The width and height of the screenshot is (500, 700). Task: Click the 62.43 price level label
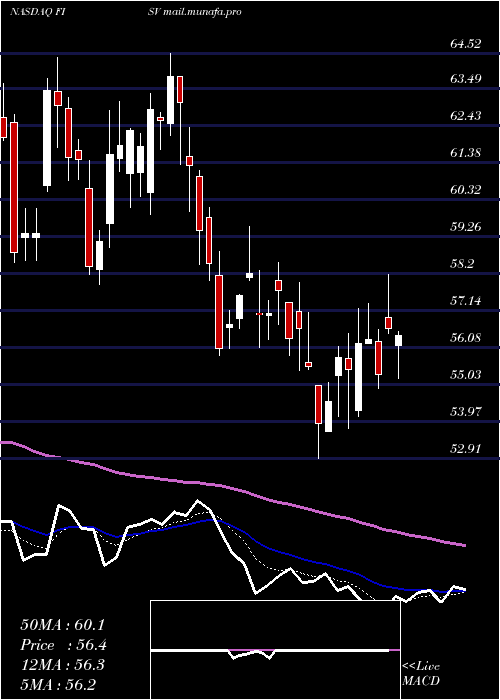pos(466,116)
